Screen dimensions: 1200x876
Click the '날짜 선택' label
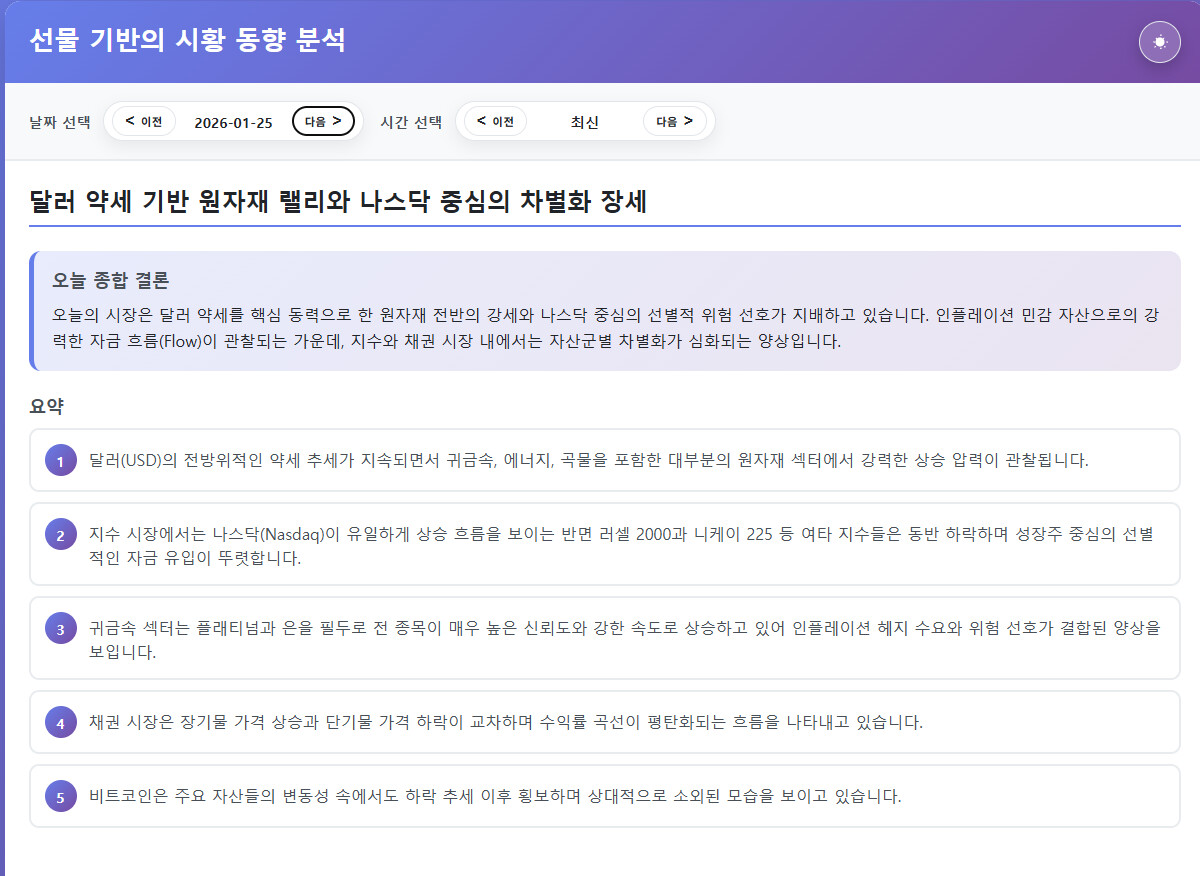60,122
